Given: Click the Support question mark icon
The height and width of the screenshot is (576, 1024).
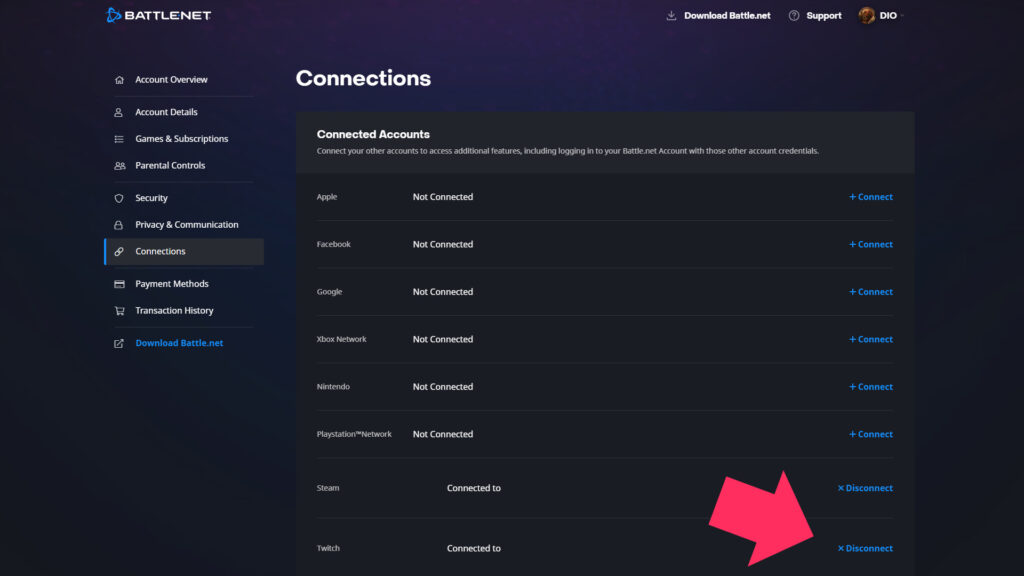Looking at the screenshot, I should tap(793, 16).
